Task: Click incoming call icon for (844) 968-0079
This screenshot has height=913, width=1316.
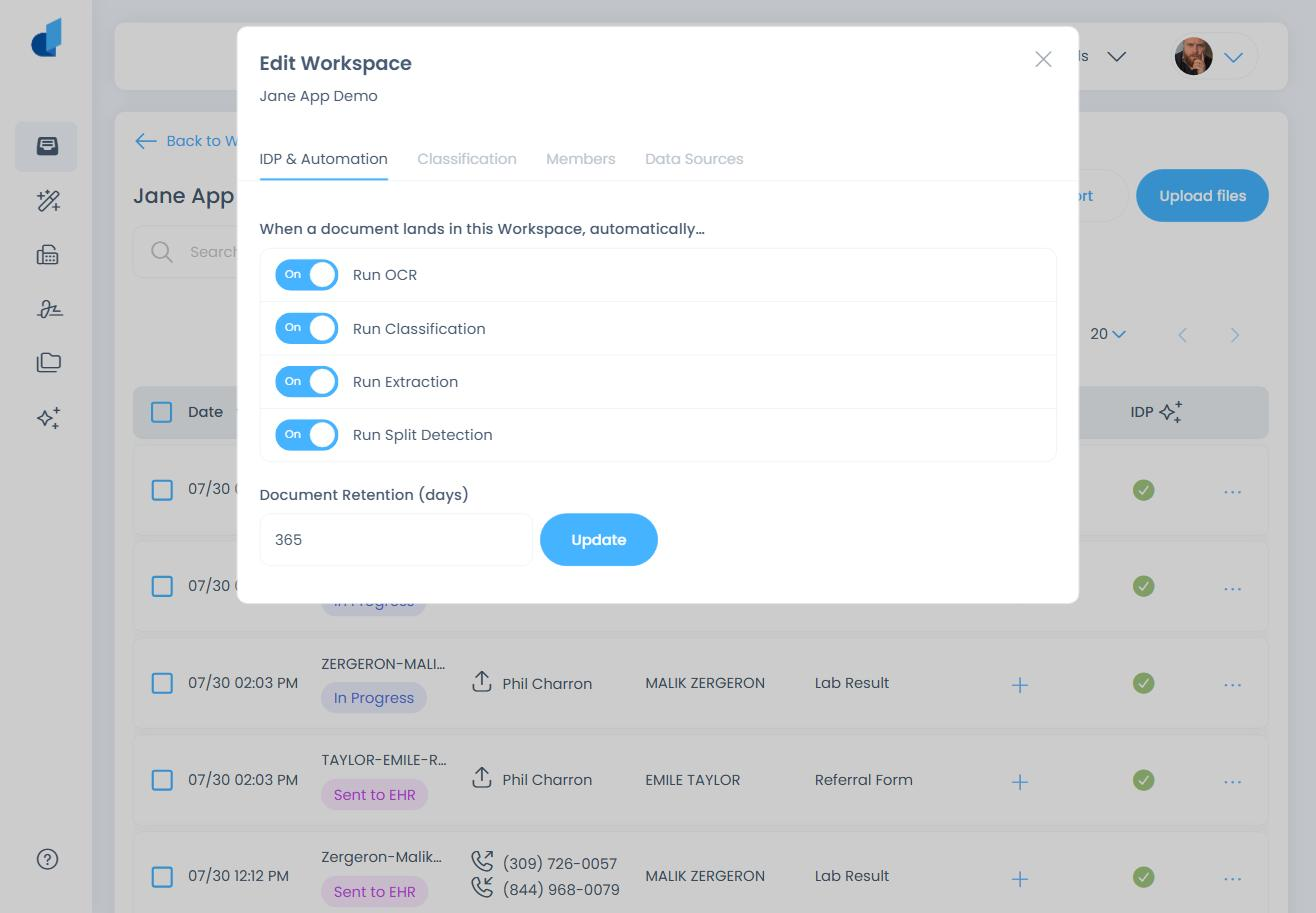Action: tap(482, 887)
